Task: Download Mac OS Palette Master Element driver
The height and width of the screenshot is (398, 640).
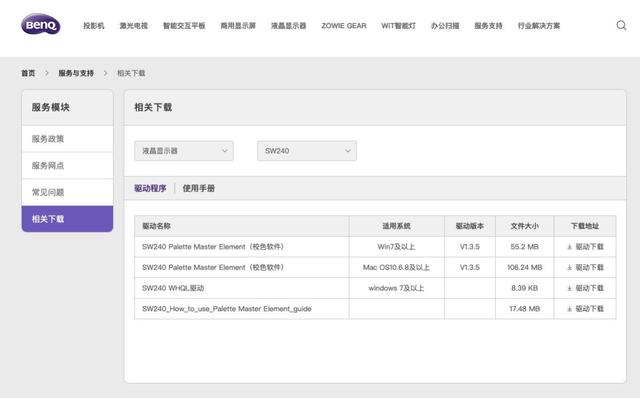Action: pos(585,267)
